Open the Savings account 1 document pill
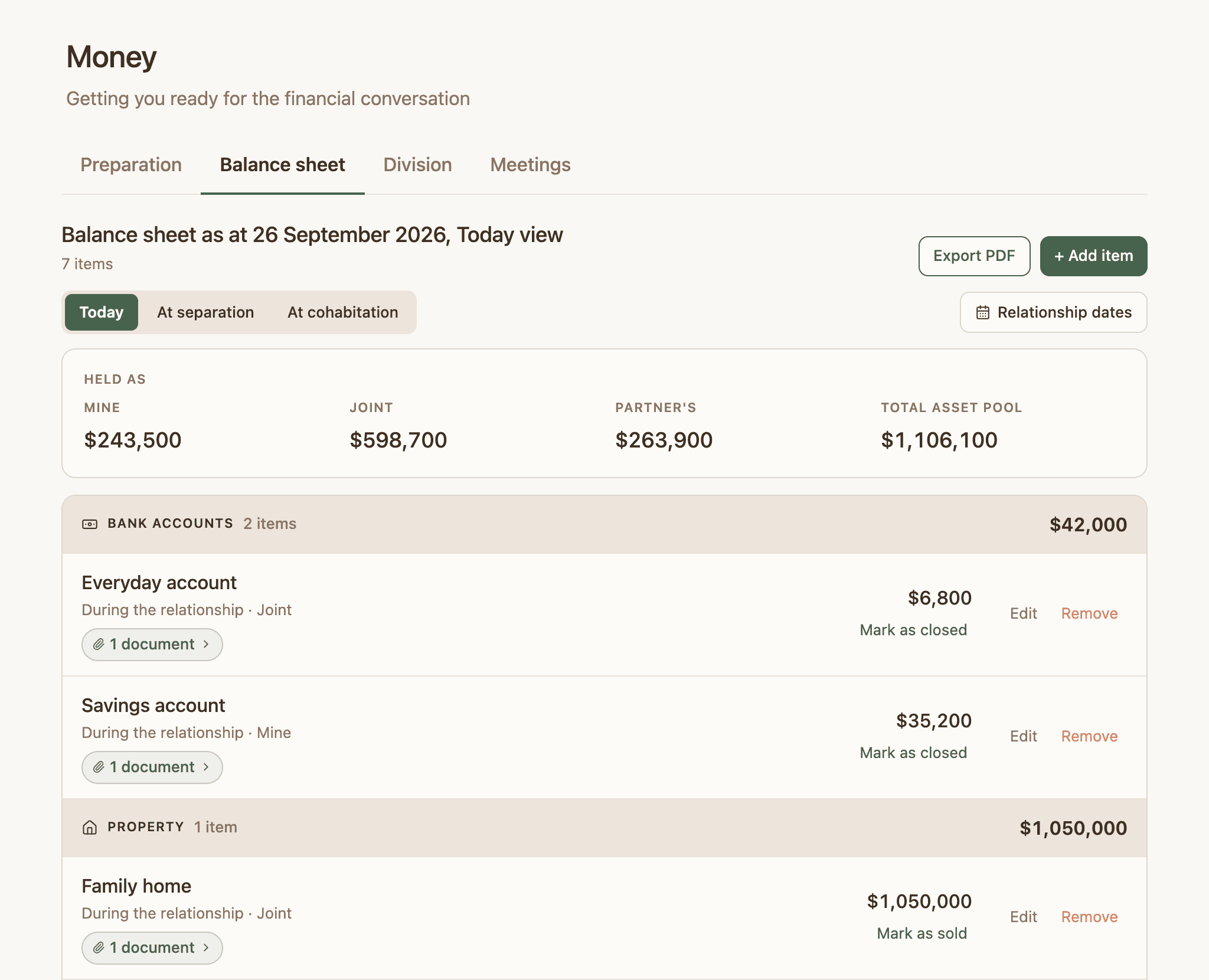Screen dimensions: 1209x980 click(x=152, y=767)
